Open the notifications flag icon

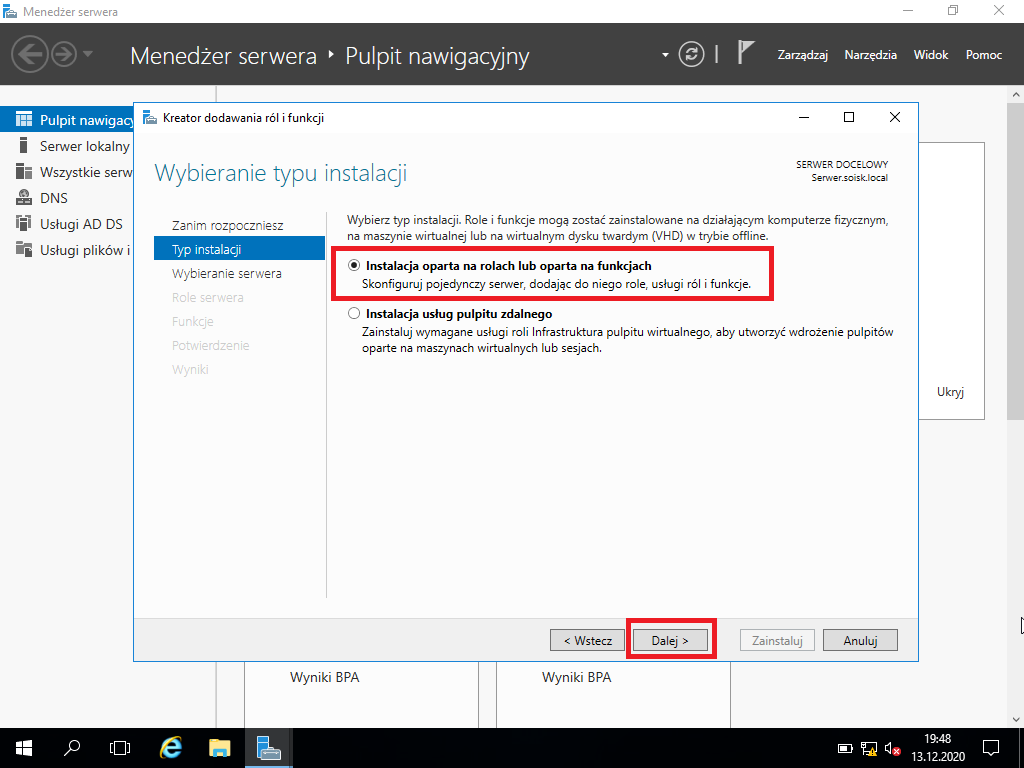[745, 53]
